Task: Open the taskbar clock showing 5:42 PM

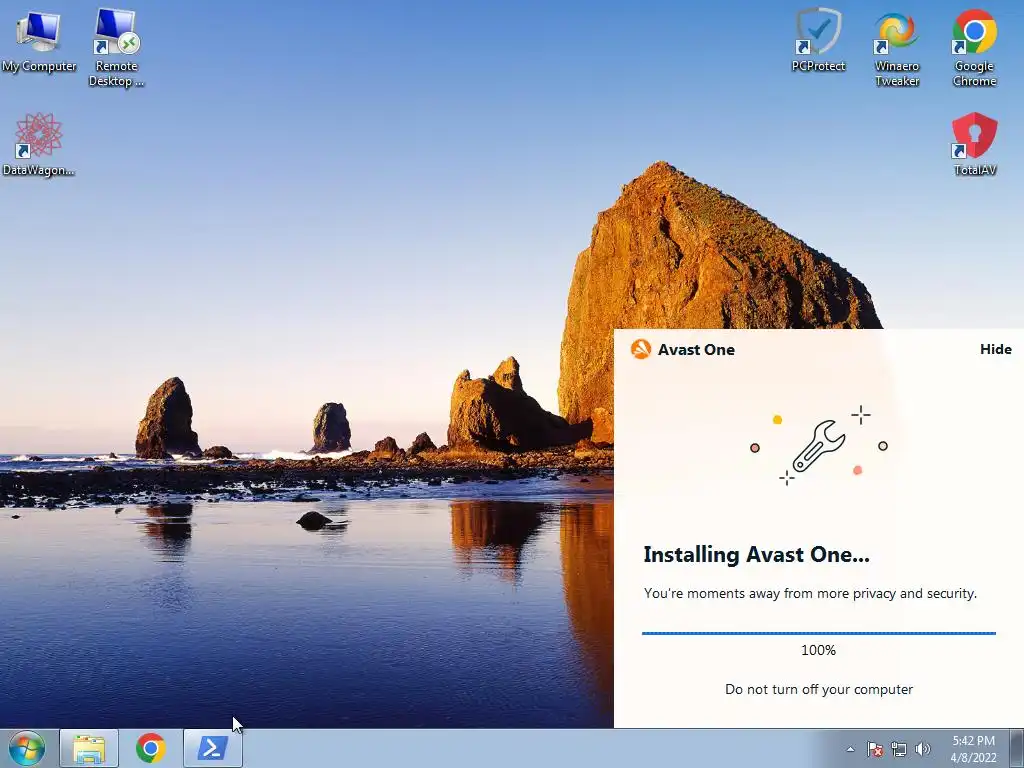Action: tap(973, 749)
